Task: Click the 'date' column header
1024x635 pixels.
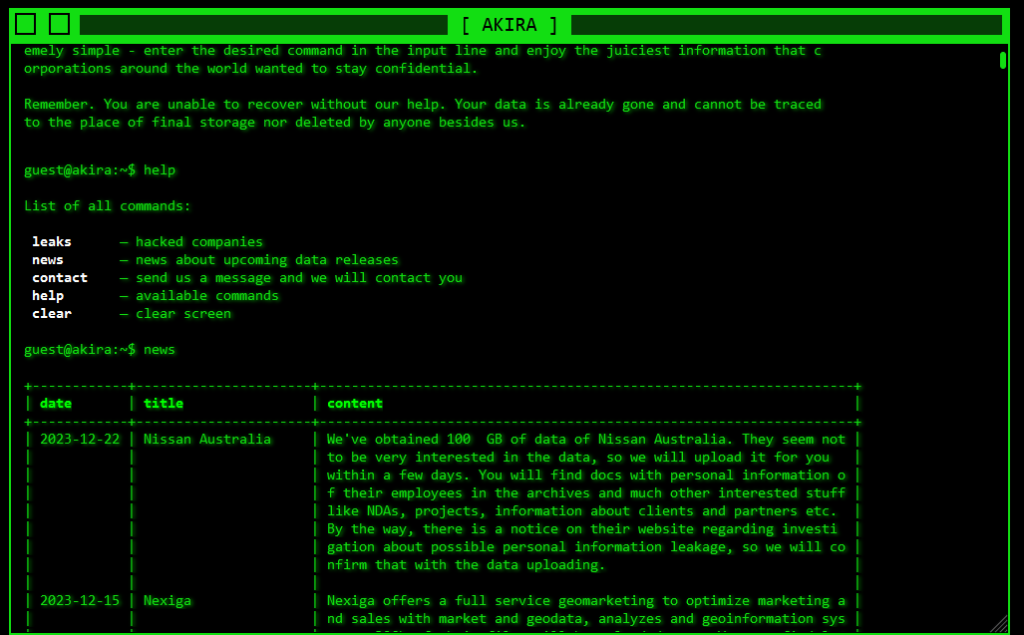Action: click(56, 404)
